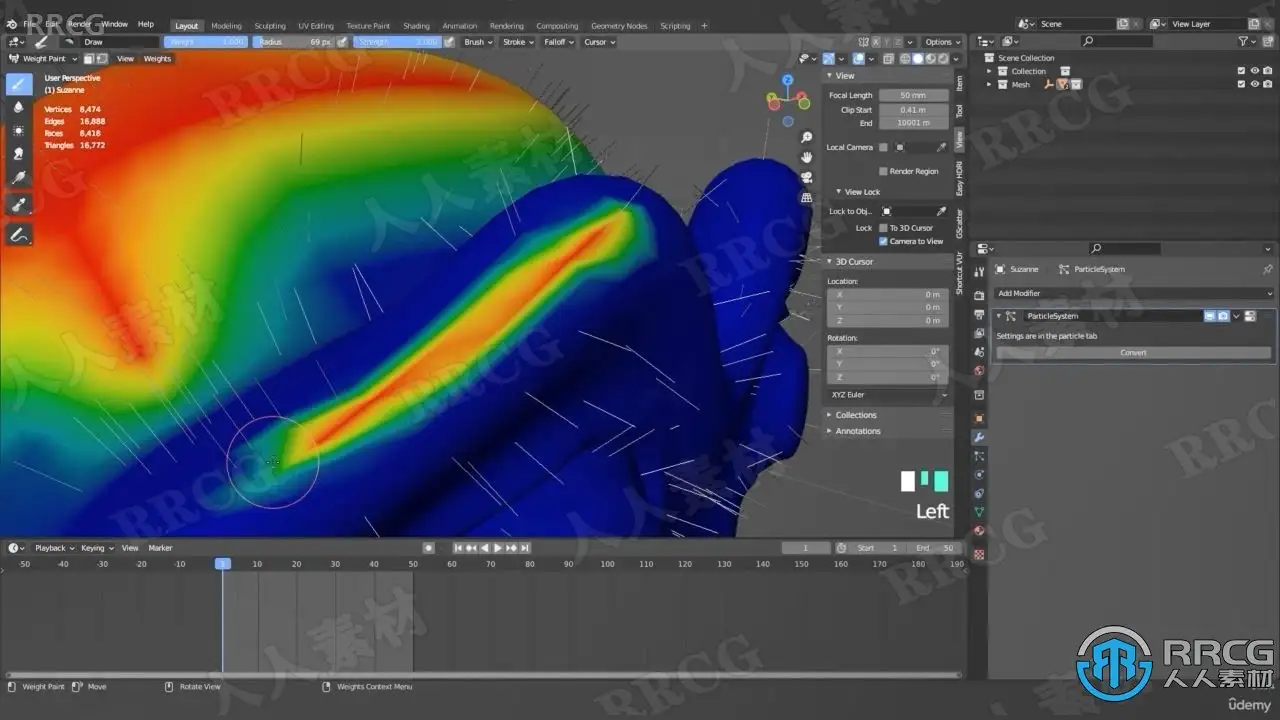The height and width of the screenshot is (720, 1280).
Task: Click the pin icon in Properties header
Action: tap(1268, 269)
